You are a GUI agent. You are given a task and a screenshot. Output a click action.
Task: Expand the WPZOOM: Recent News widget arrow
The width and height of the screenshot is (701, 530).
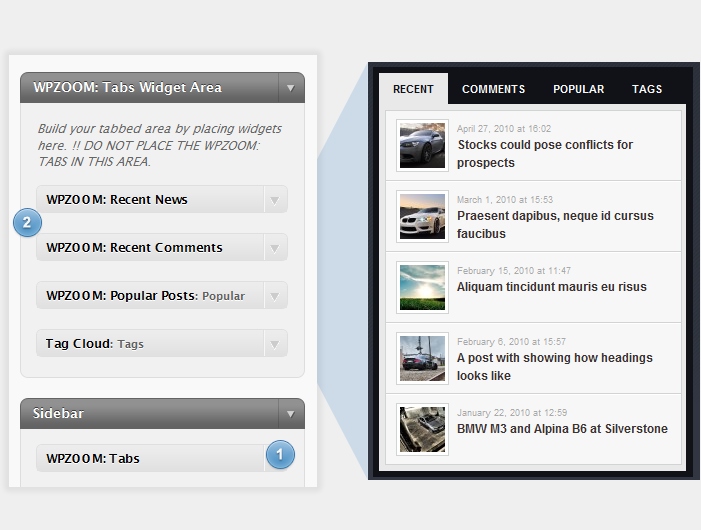[x=275, y=200]
